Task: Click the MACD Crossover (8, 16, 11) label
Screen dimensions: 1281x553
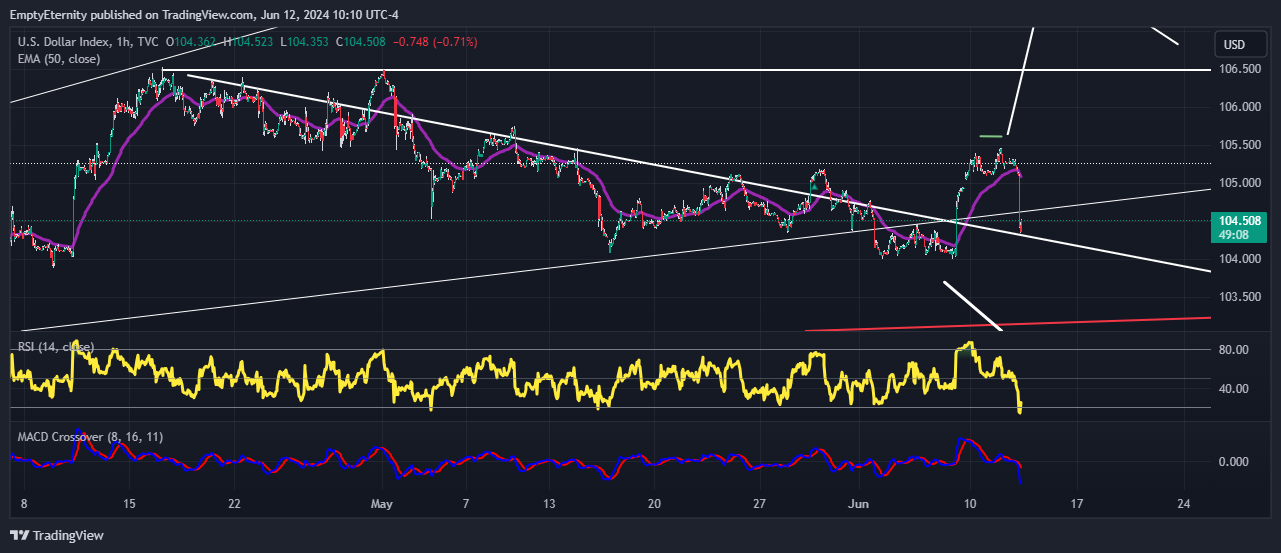Action: click(x=91, y=437)
